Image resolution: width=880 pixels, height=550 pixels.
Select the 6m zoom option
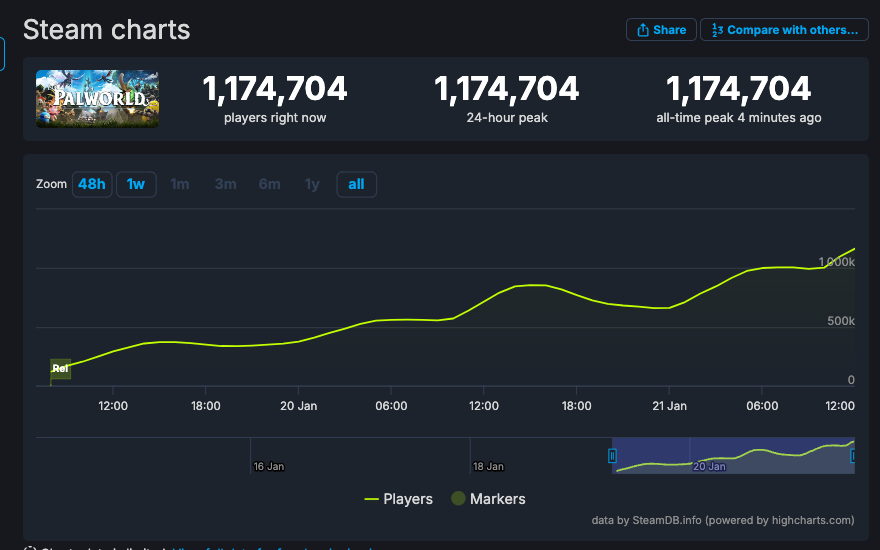point(269,184)
